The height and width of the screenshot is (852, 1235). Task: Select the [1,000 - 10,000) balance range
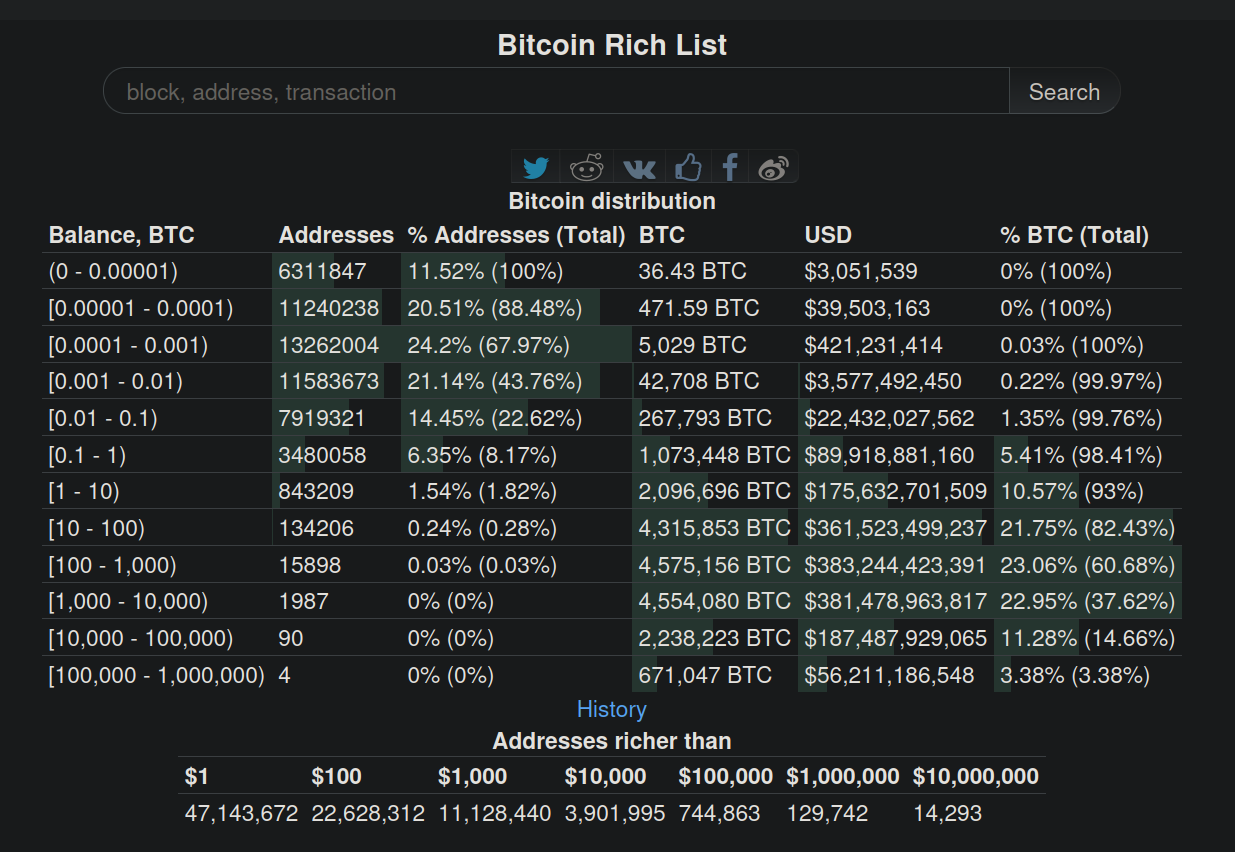pyautogui.click(x=129, y=601)
